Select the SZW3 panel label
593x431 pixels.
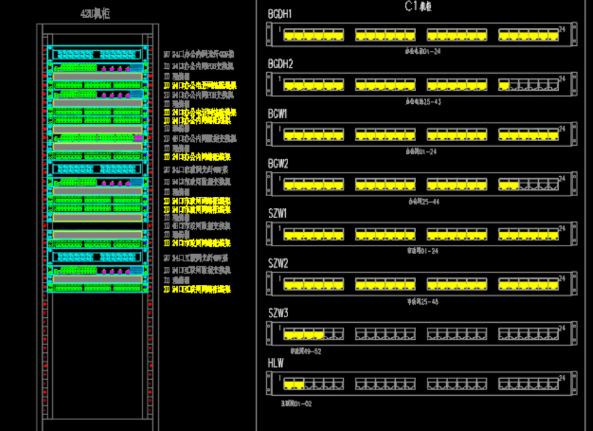click(x=278, y=313)
